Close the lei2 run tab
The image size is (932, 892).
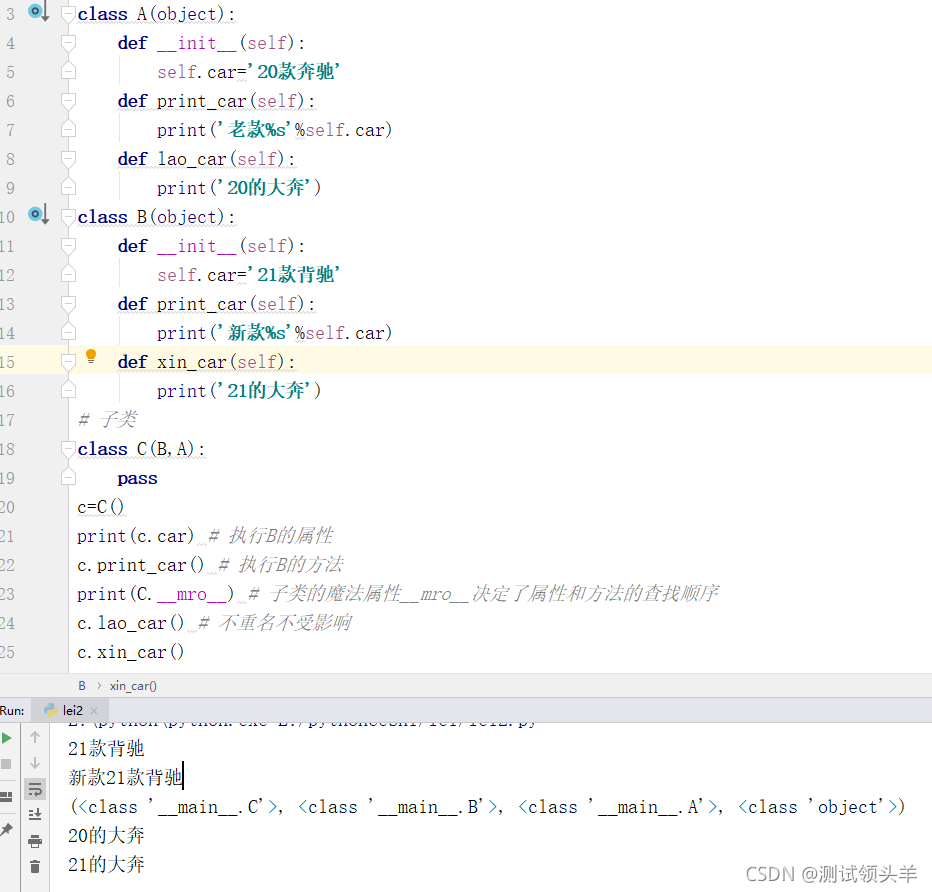point(95,711)
